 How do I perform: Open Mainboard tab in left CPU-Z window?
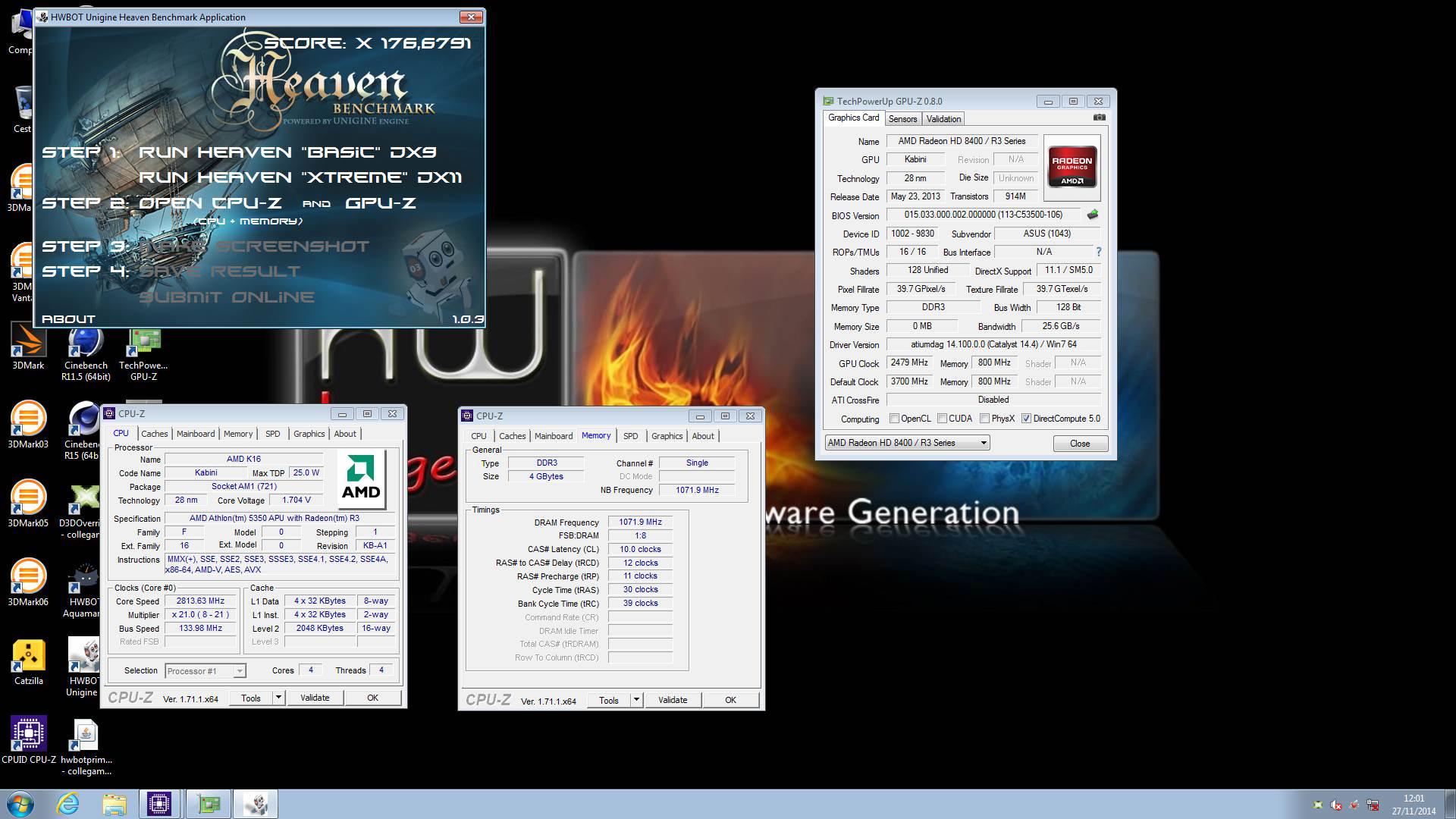pyautogui.click(x=196, y=434)
